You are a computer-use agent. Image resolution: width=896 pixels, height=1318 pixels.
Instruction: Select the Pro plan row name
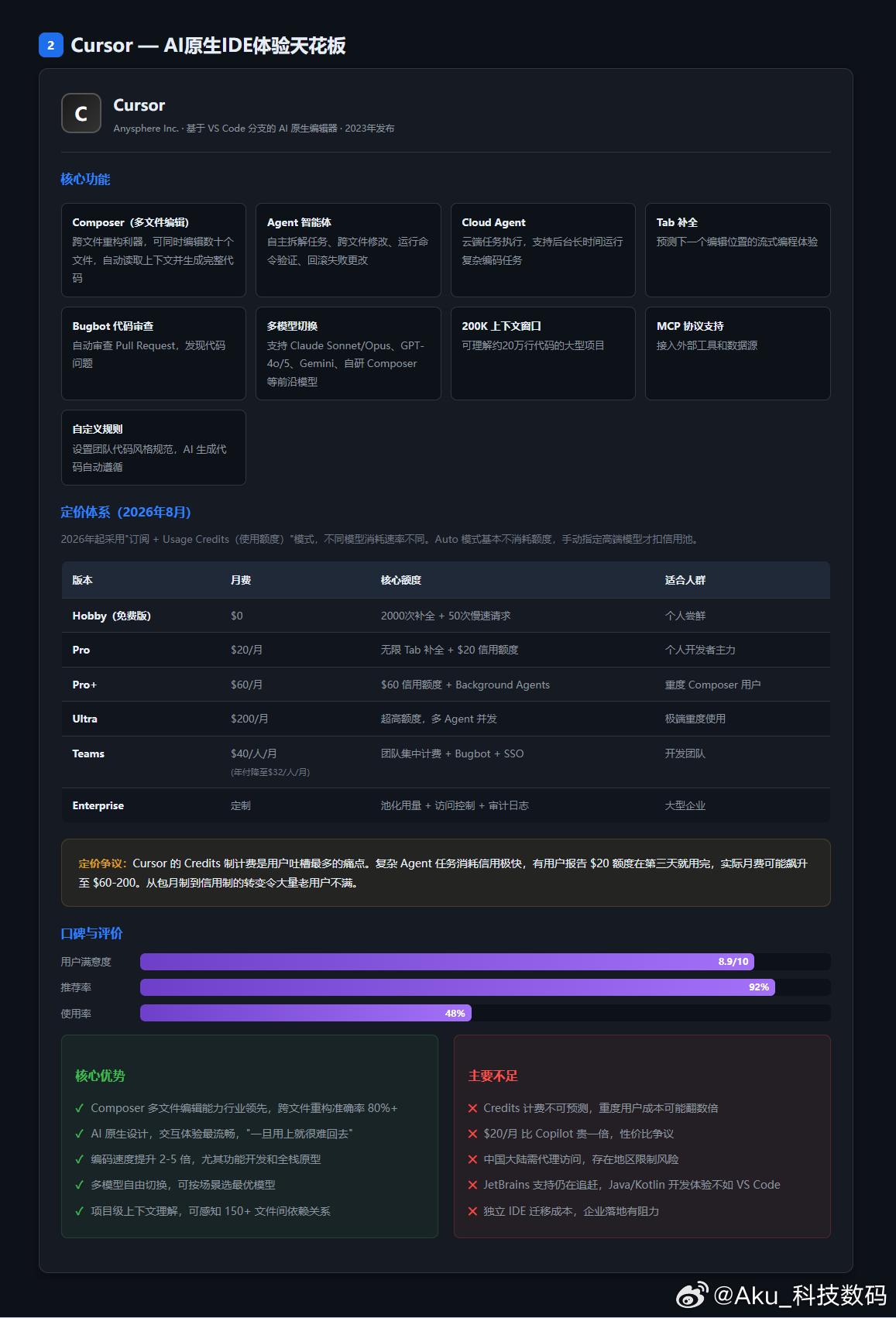[81, 650]
